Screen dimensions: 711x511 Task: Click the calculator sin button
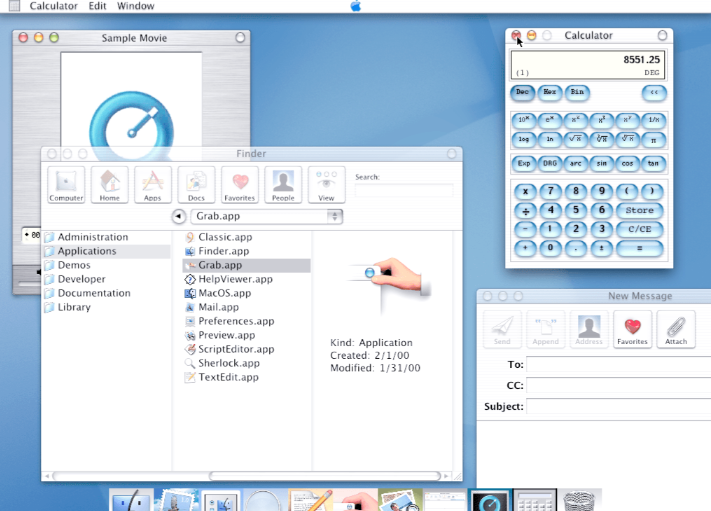601,163
